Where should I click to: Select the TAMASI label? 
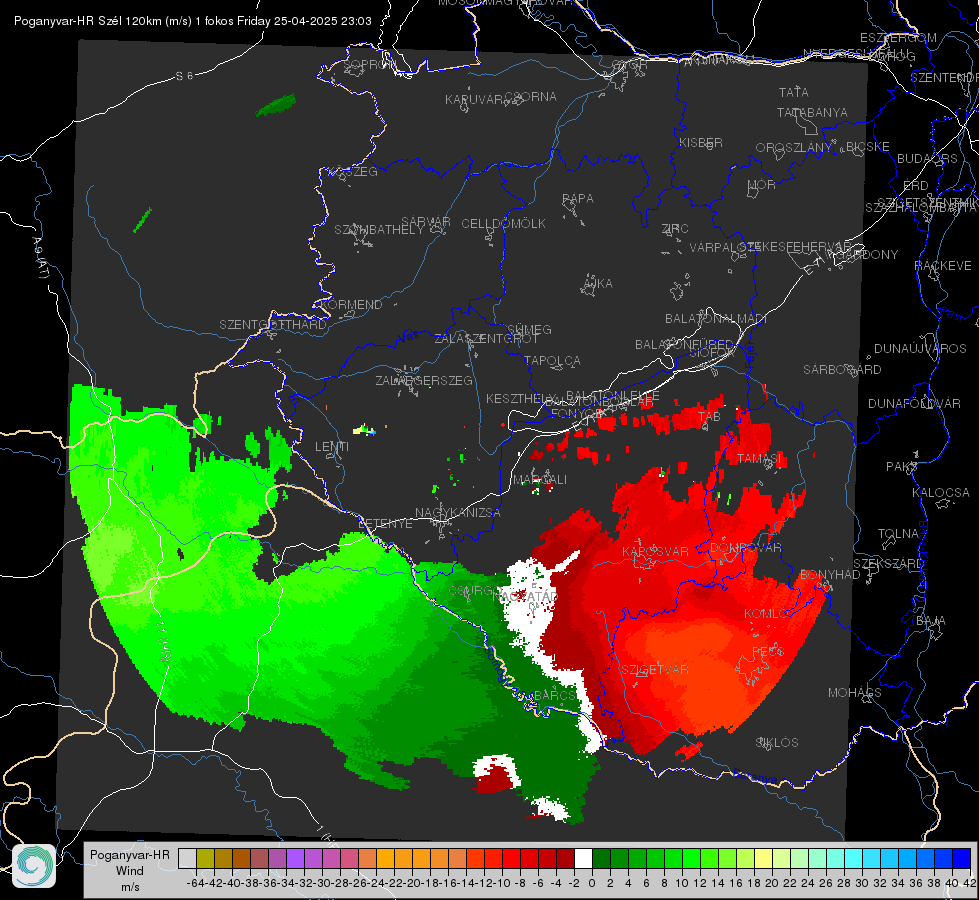[759, 458]
